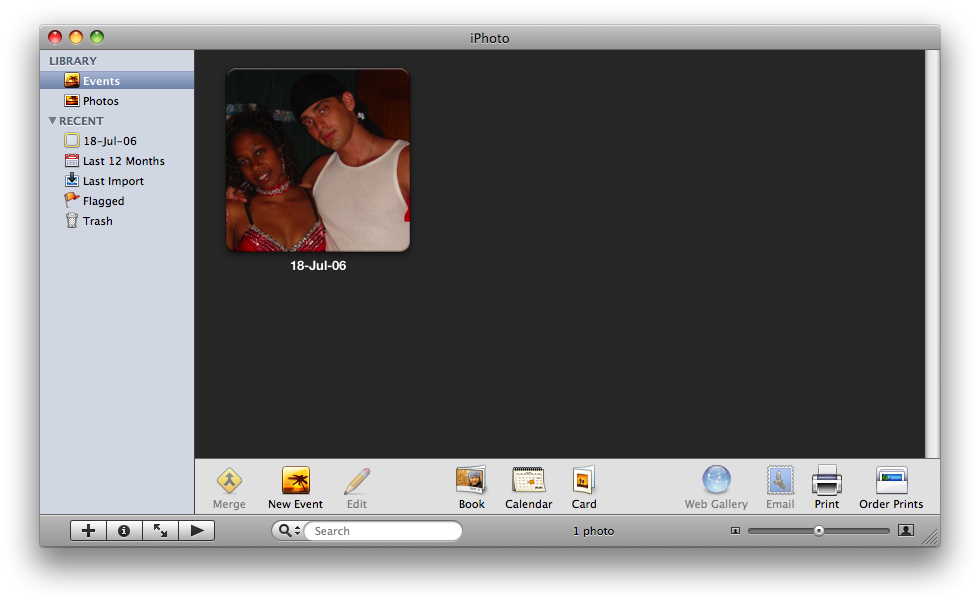Open Last 12 Months in sidebar
The image size is (980, 602).
coord(123,161)
